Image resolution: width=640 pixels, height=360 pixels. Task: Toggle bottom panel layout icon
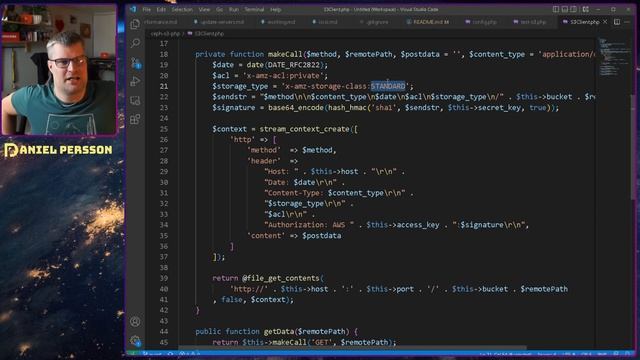coord(565,9)
